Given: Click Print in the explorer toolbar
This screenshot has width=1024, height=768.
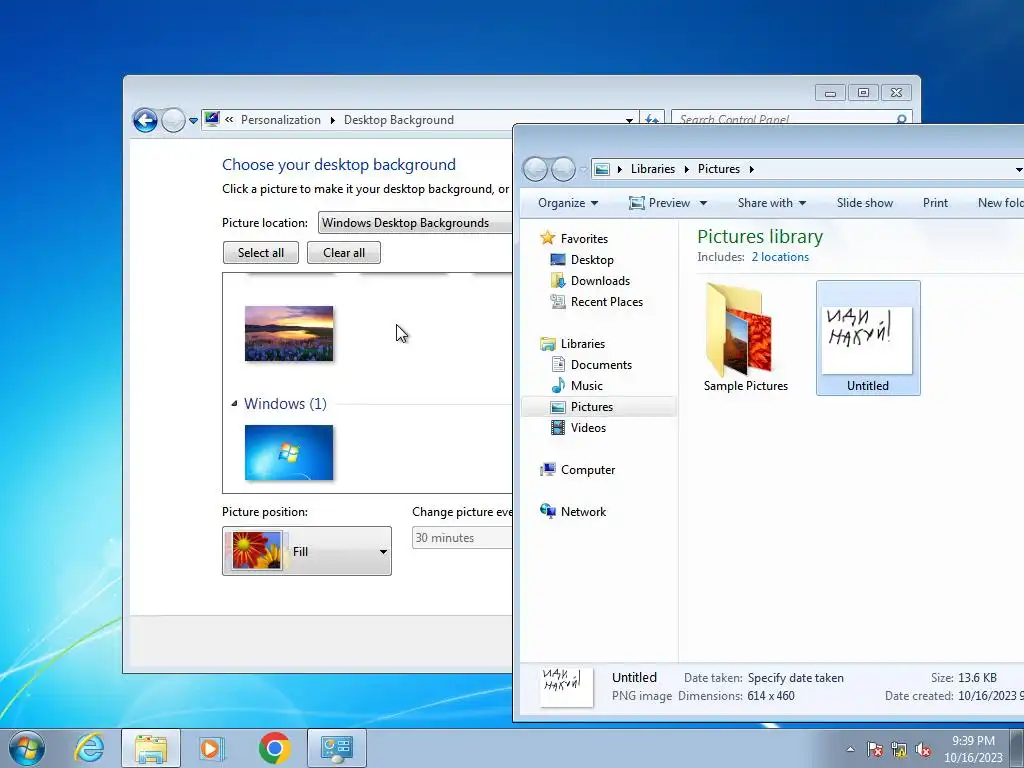Looking at the screenshot, I should pyautogui.click(x=935, y=203).
